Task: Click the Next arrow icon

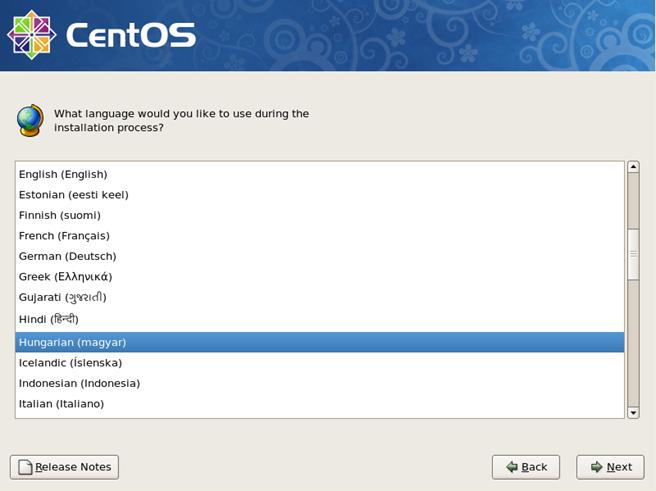Action: [596, 467]
